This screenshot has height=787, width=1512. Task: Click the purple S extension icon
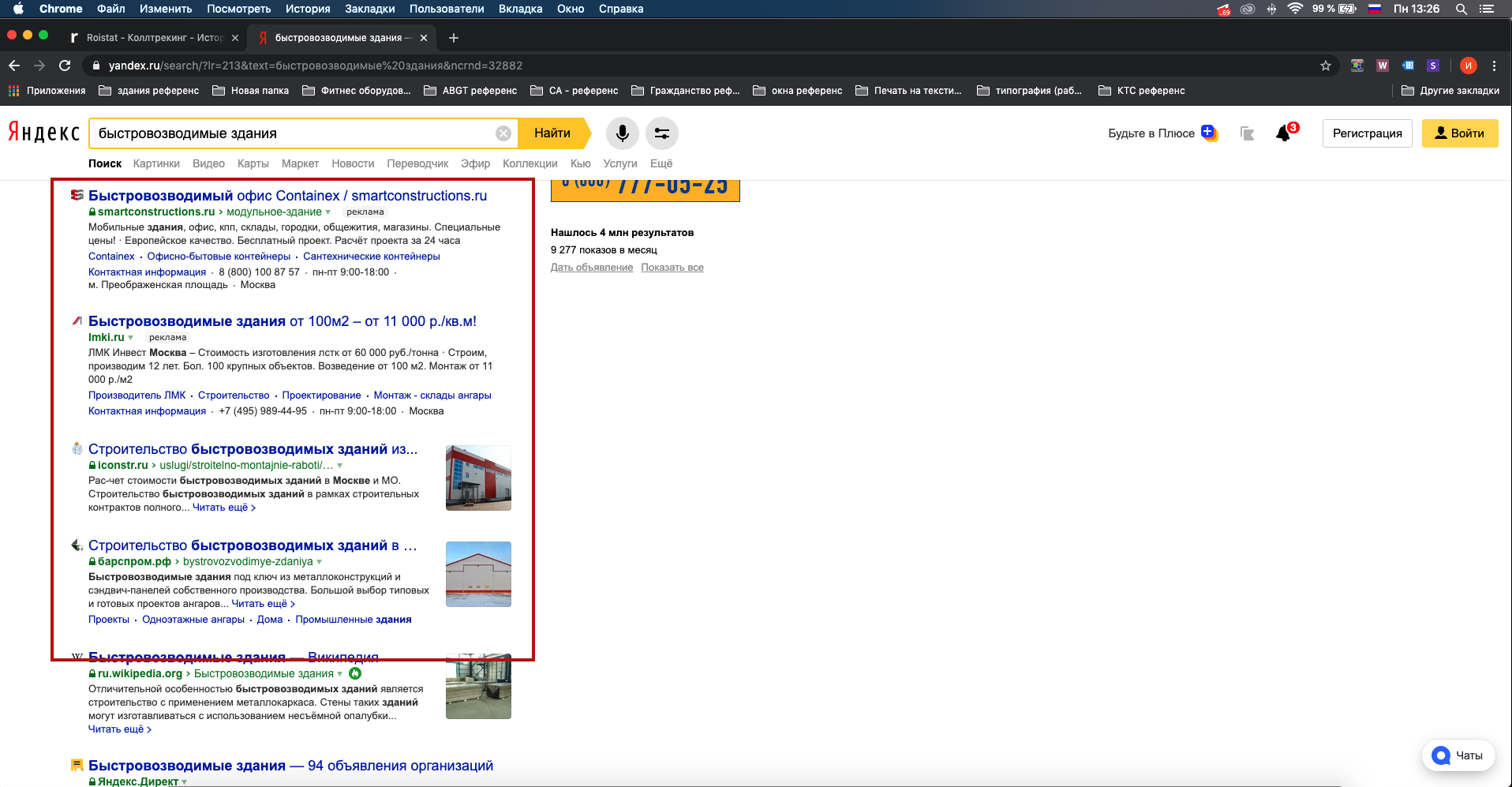pos(1433,66)
